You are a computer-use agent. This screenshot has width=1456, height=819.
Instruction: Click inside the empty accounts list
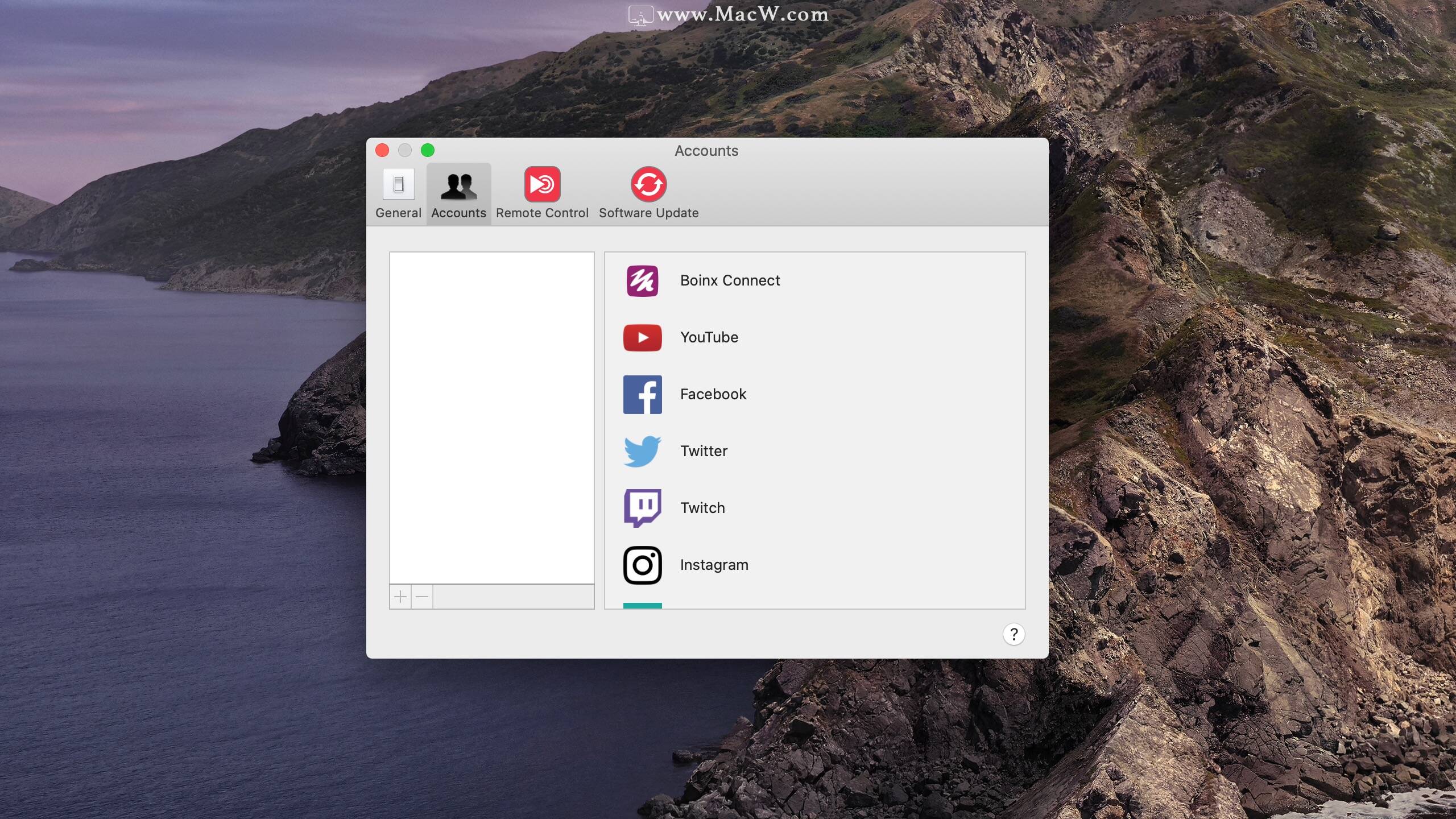point(492,418)
